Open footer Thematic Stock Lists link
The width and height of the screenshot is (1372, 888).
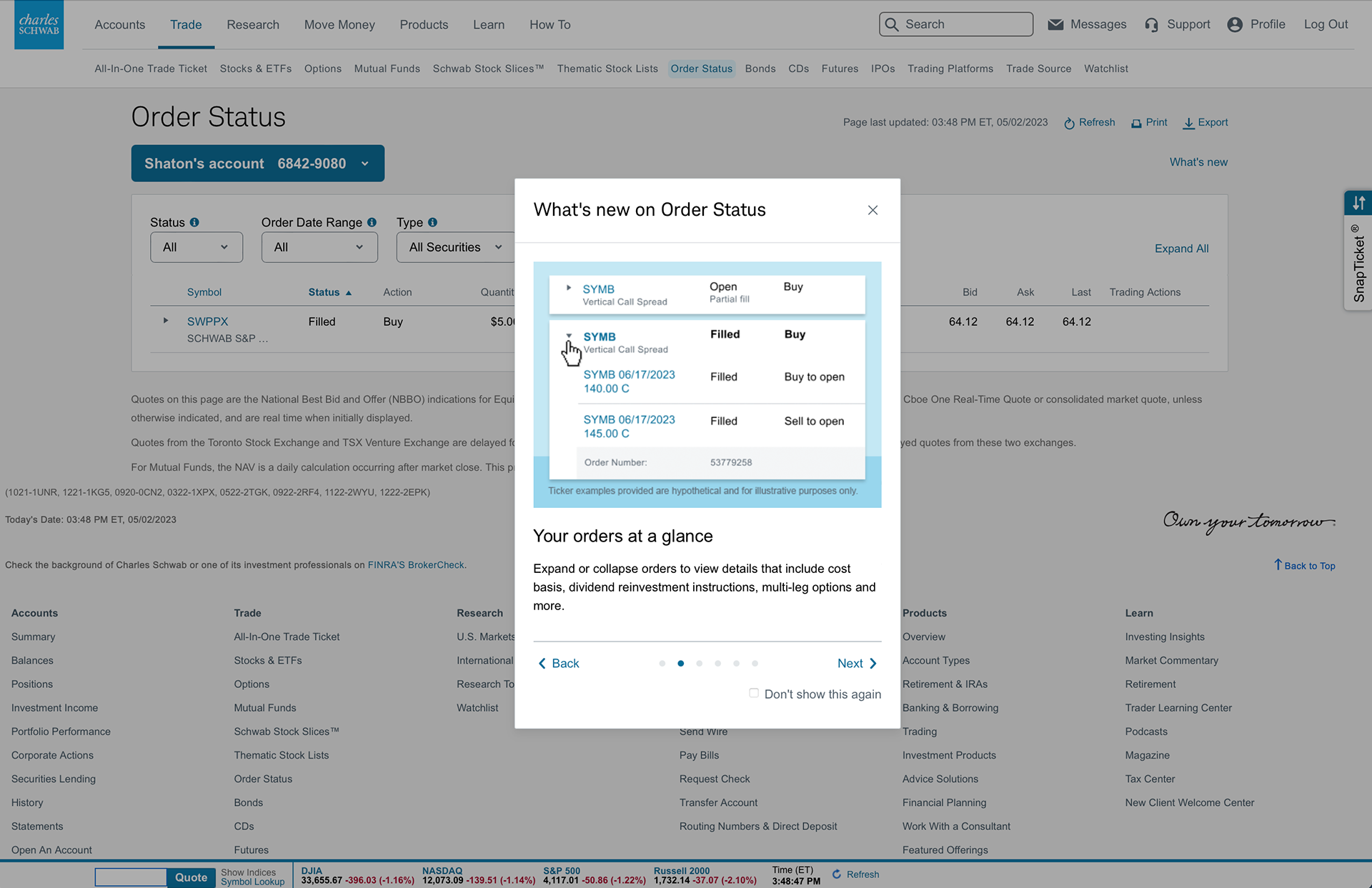click(x=282, y=755)
